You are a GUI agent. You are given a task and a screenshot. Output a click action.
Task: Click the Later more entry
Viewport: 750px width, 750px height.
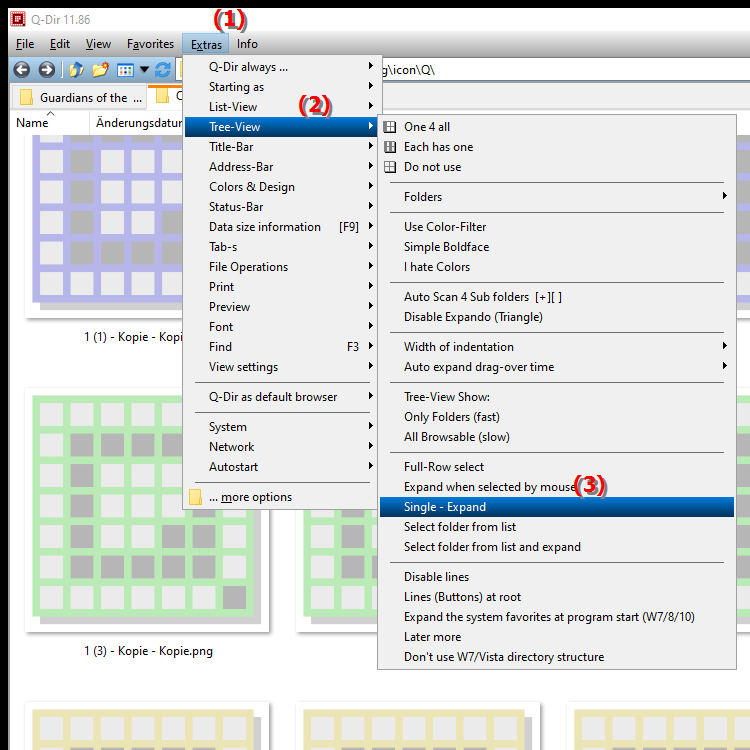(x=557, y=637)
